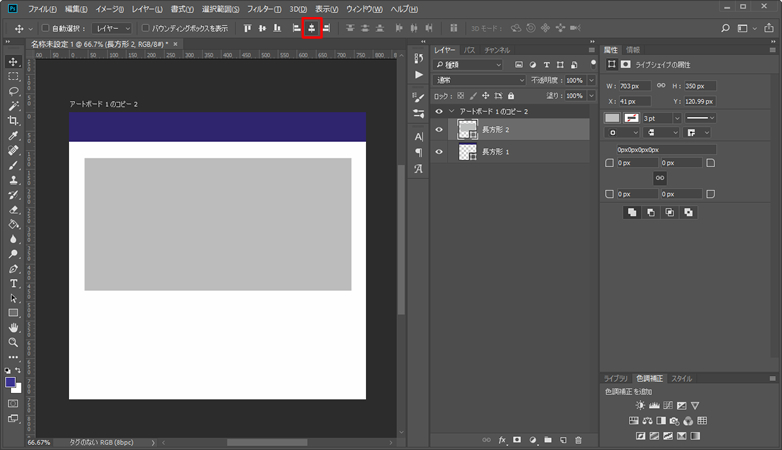Click unite shapes pathfinder button
The height and width of the screenshot is (450, 782).
pos(632,213)
